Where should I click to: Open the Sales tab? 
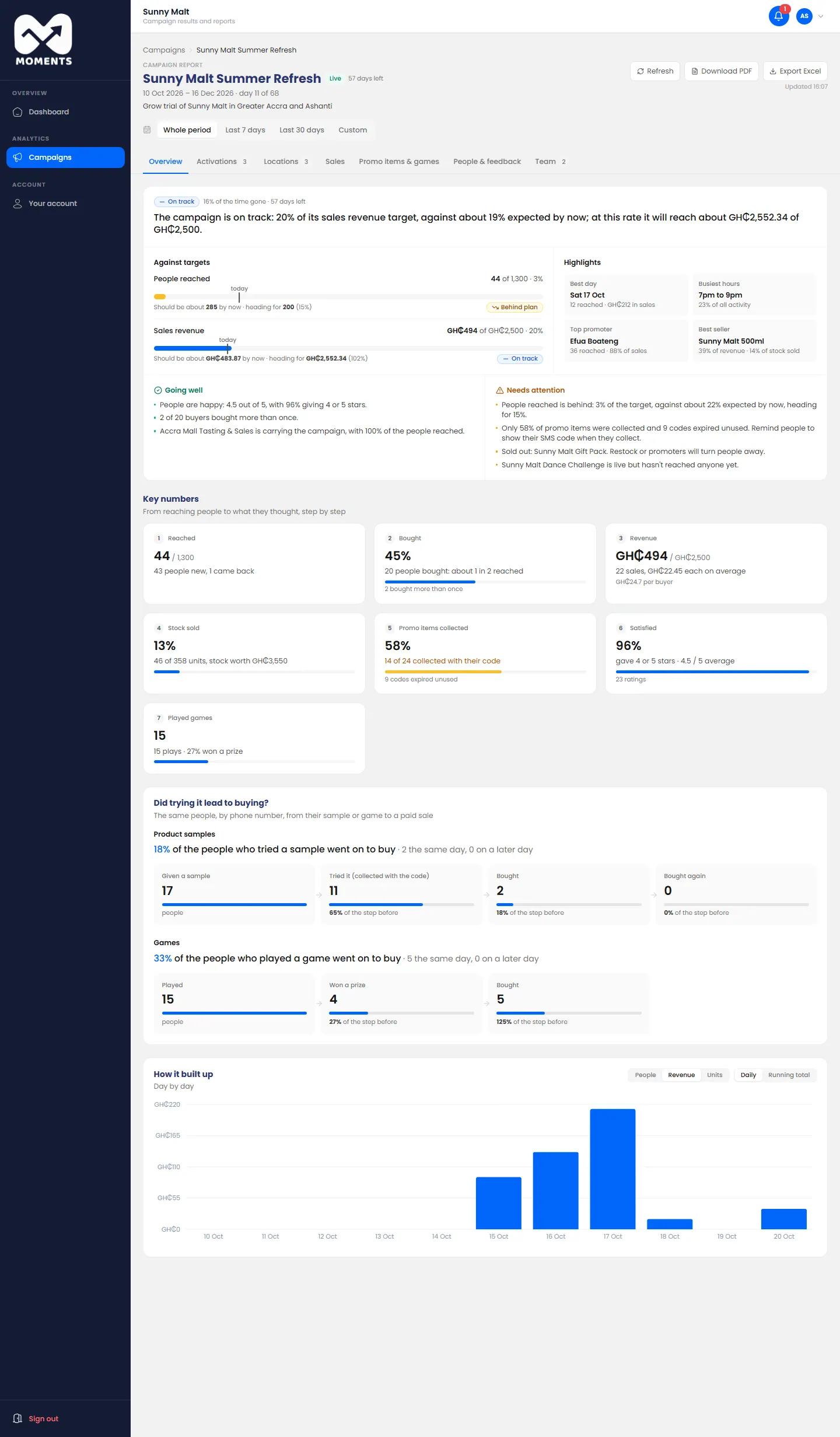tap(335, 162)
